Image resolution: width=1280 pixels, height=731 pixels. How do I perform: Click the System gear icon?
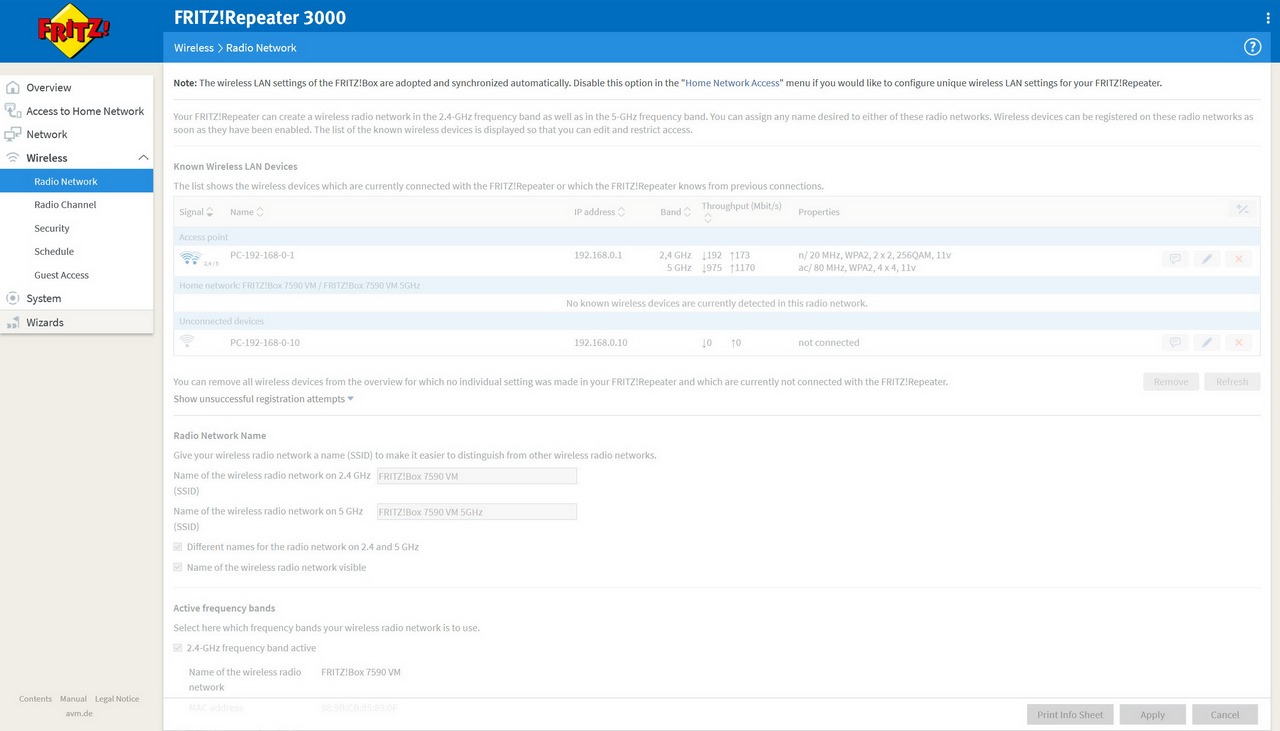tap(13, 298)
